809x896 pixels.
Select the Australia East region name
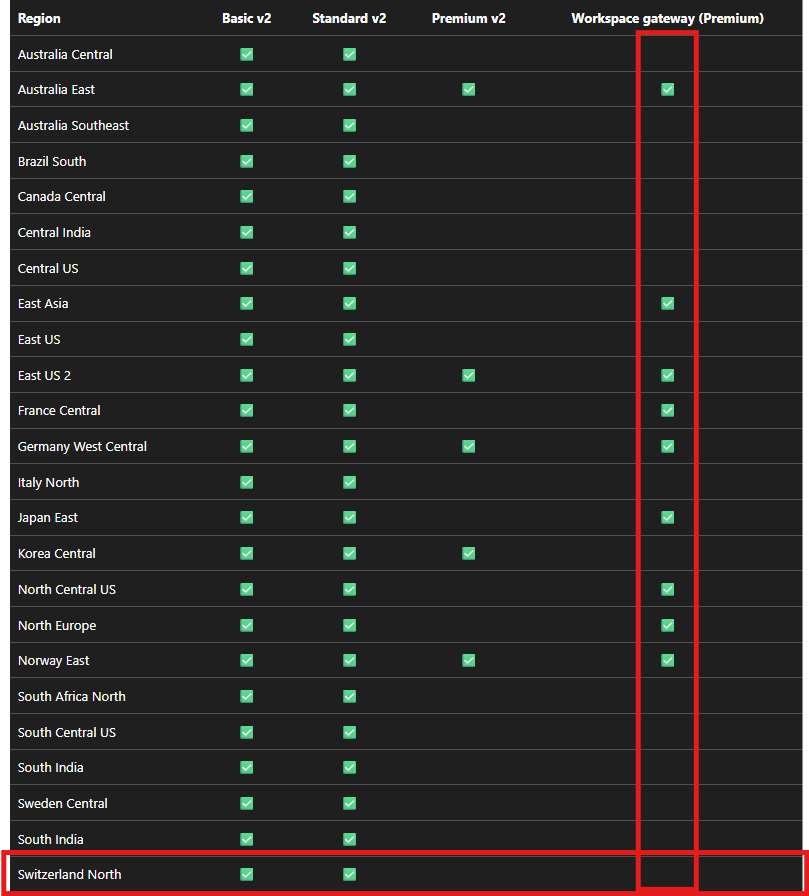[56, 90]
